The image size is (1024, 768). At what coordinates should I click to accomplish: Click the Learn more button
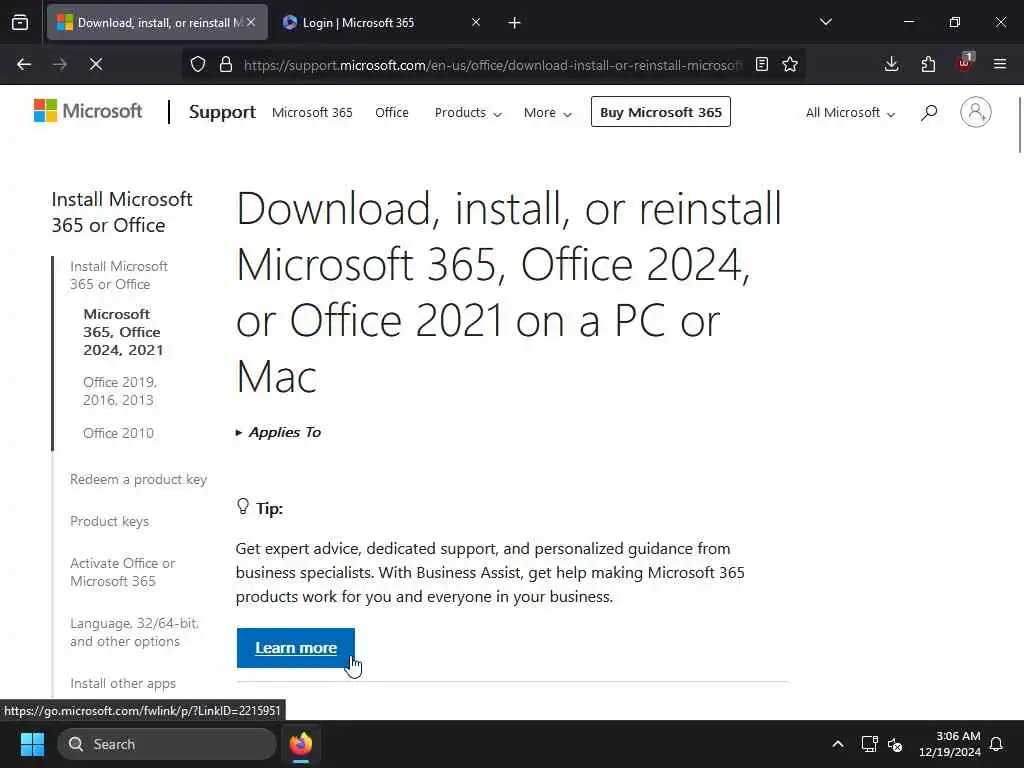click(296, 648)
